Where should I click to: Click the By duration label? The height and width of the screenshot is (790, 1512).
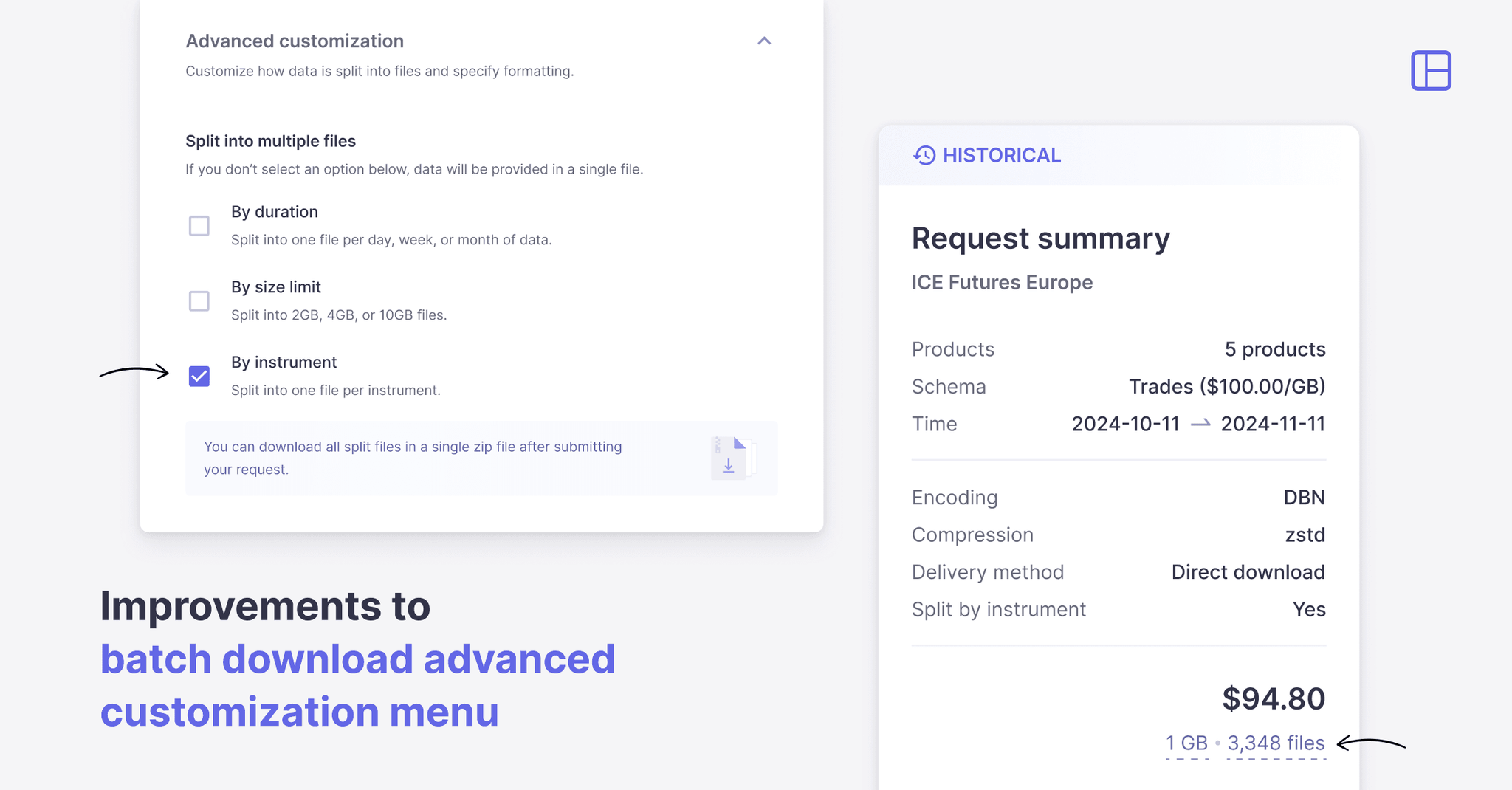click(x=275, y=212)
